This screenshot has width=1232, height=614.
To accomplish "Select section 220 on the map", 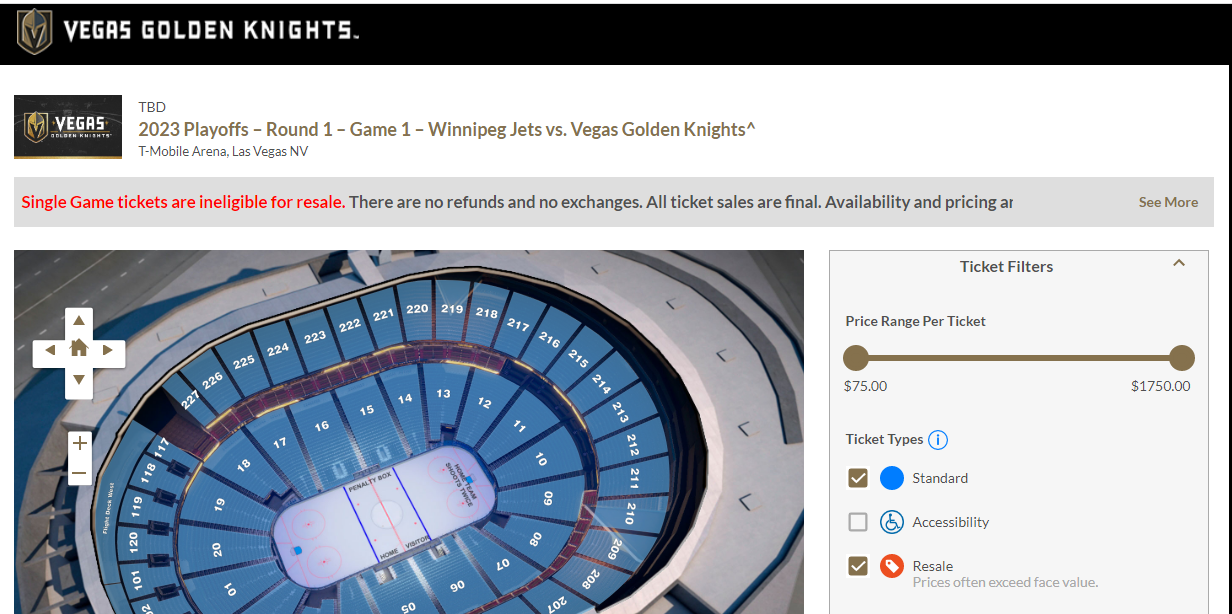I will point(417,309).
